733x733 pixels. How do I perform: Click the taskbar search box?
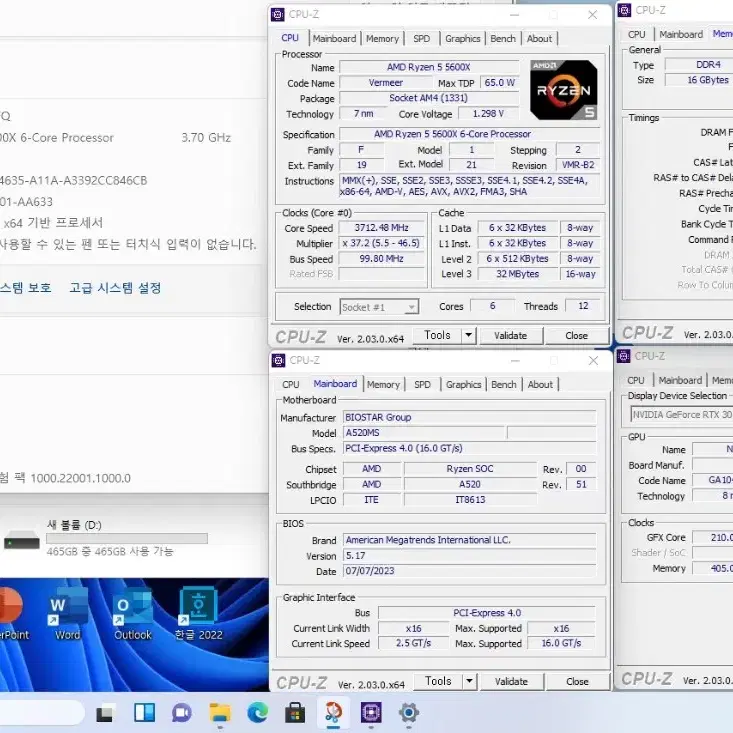tap(40, 713)
